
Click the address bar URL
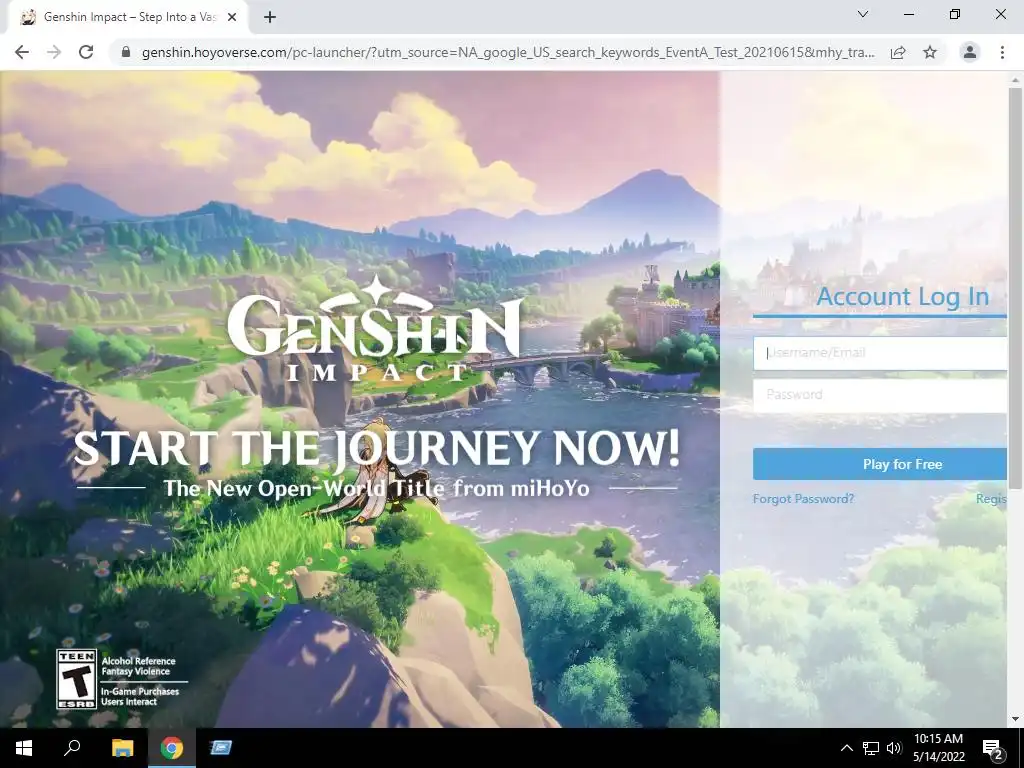click(x=507, y=52)
